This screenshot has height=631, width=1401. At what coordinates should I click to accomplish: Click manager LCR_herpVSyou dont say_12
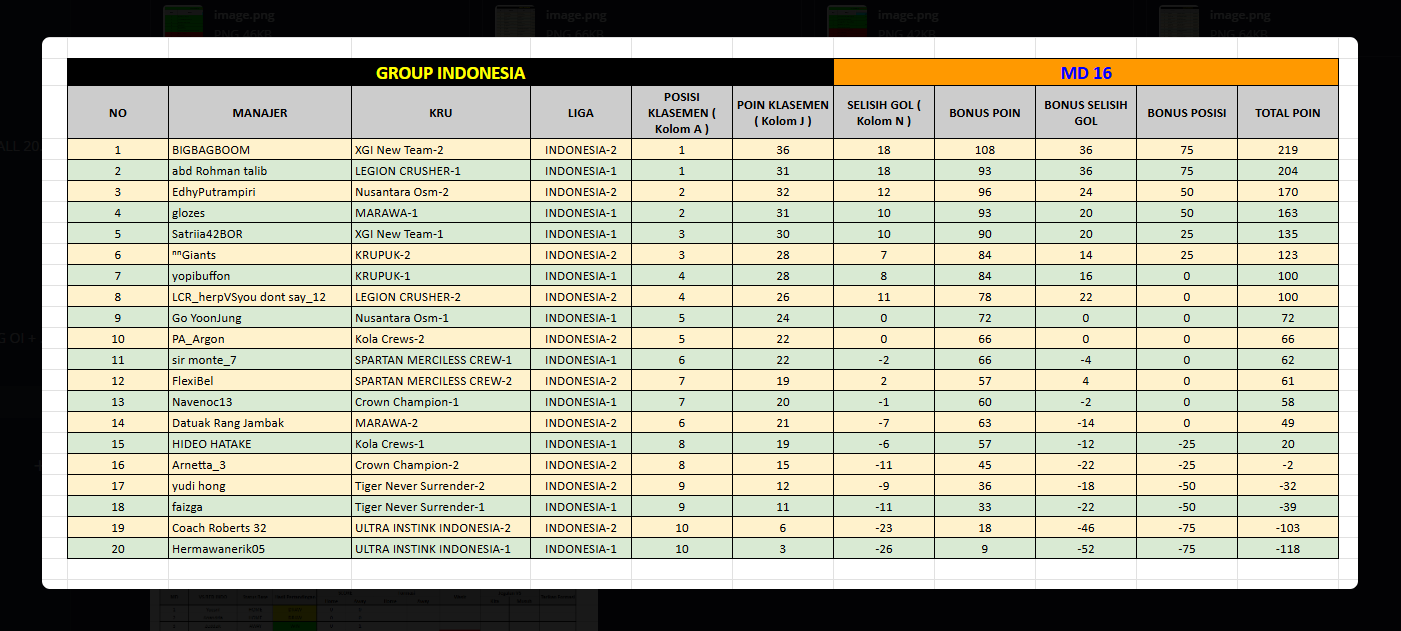249,297
